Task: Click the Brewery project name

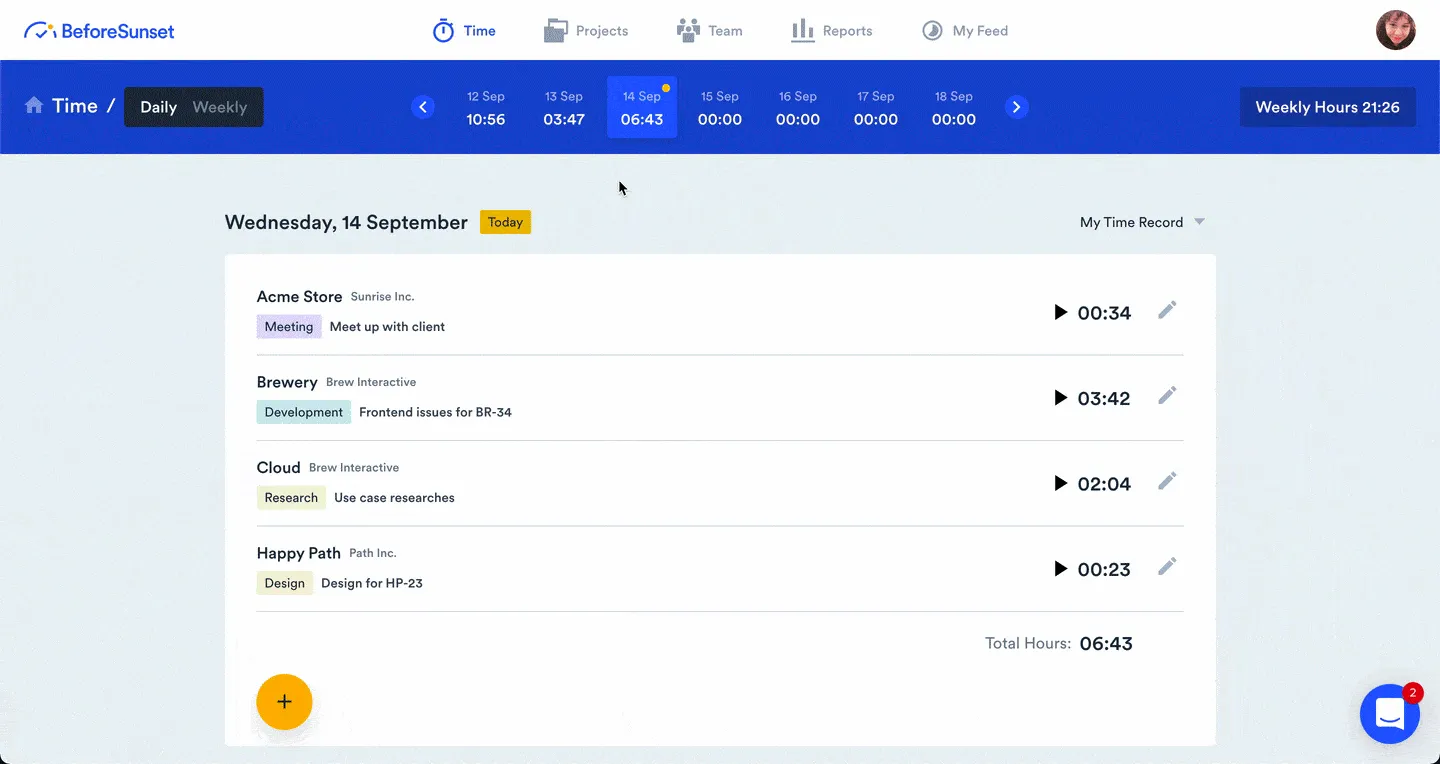Action: tap(287, 382)
